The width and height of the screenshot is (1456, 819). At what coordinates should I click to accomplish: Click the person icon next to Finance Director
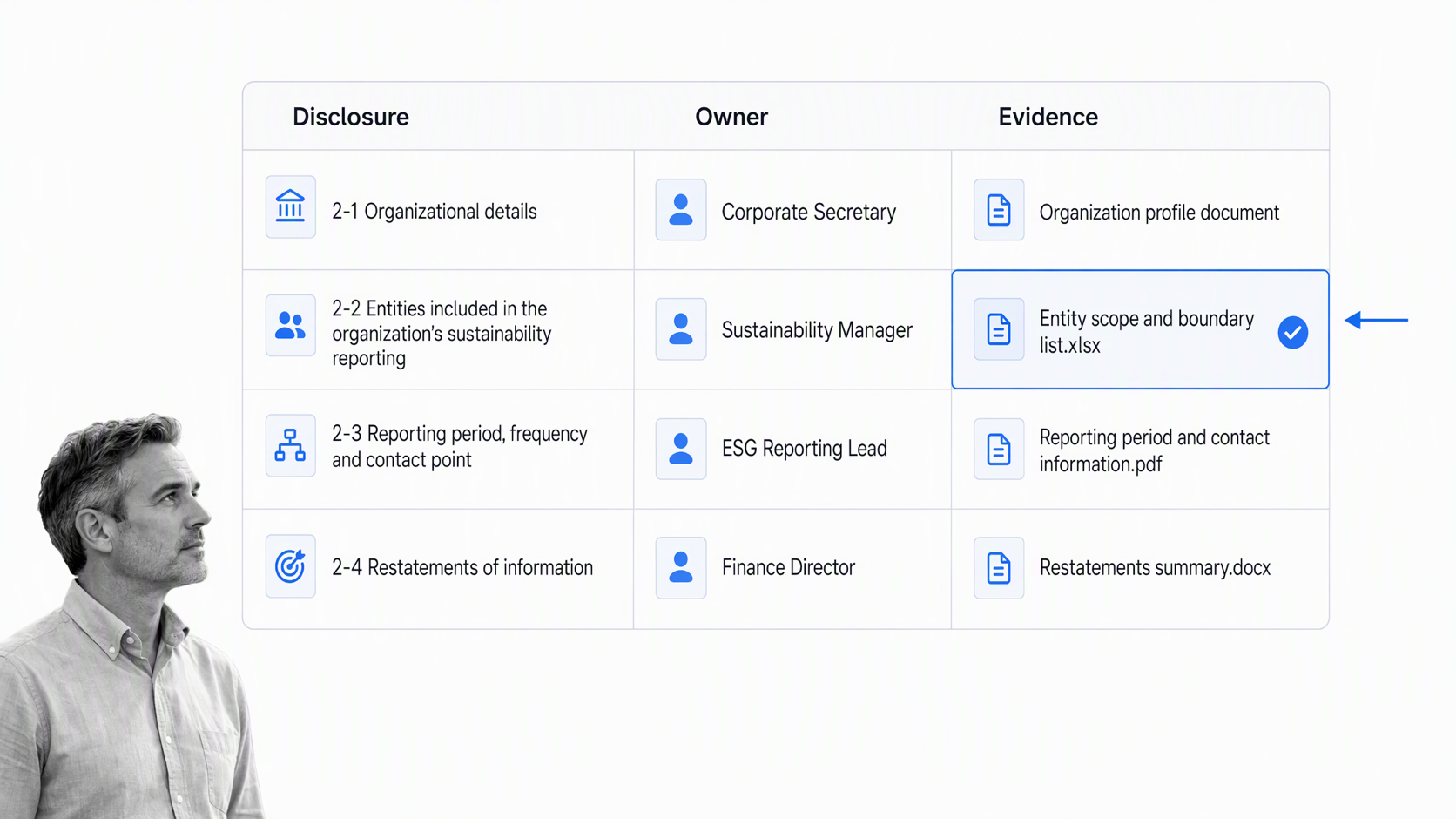pyautogui.click(x=681, y=567)
